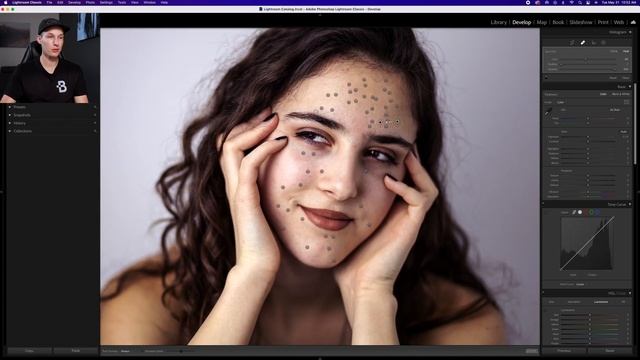Open the profile browser grid icon

pos(626,102)
